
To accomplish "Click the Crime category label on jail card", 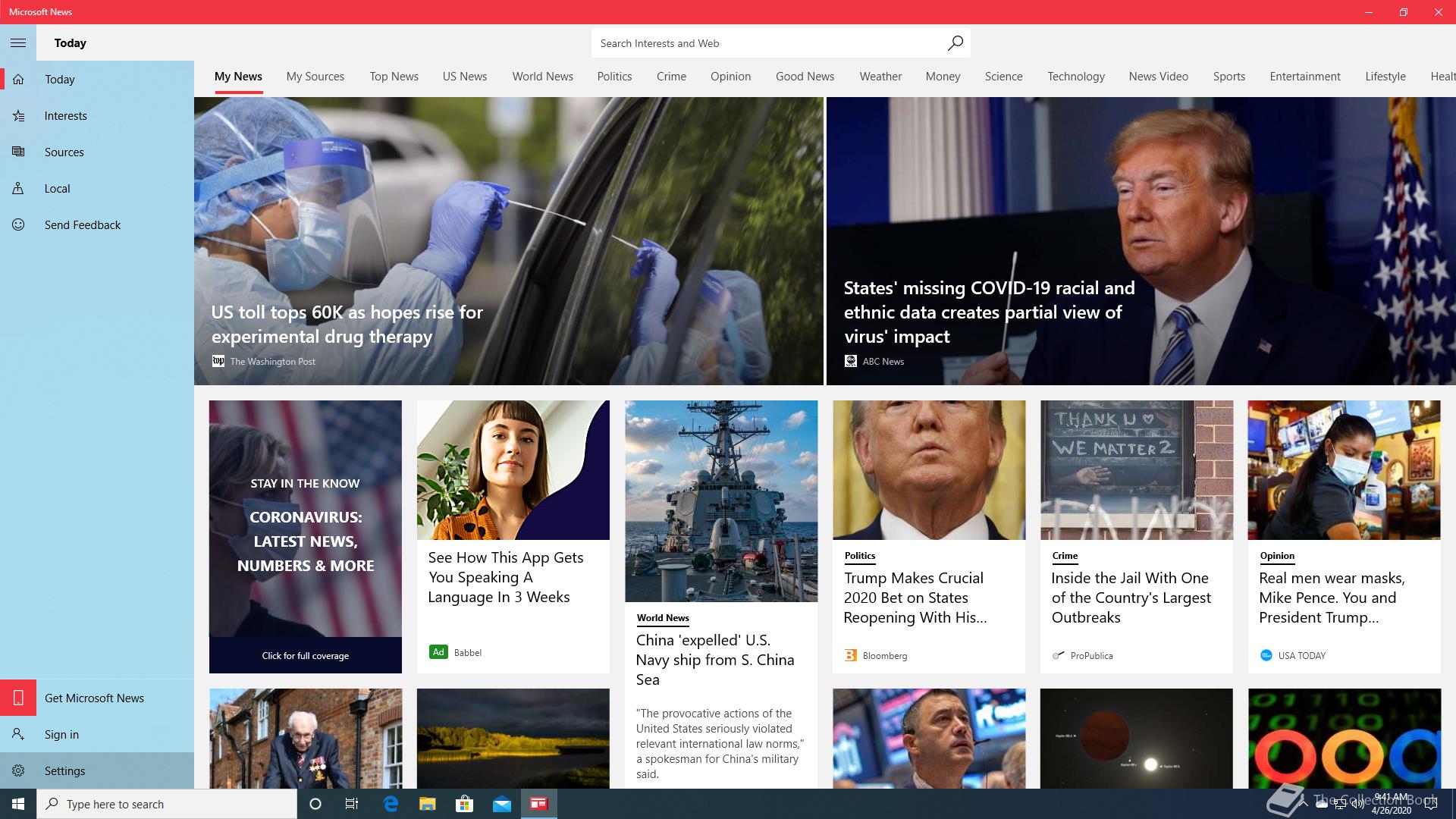I will click(x=1065, y=556).
